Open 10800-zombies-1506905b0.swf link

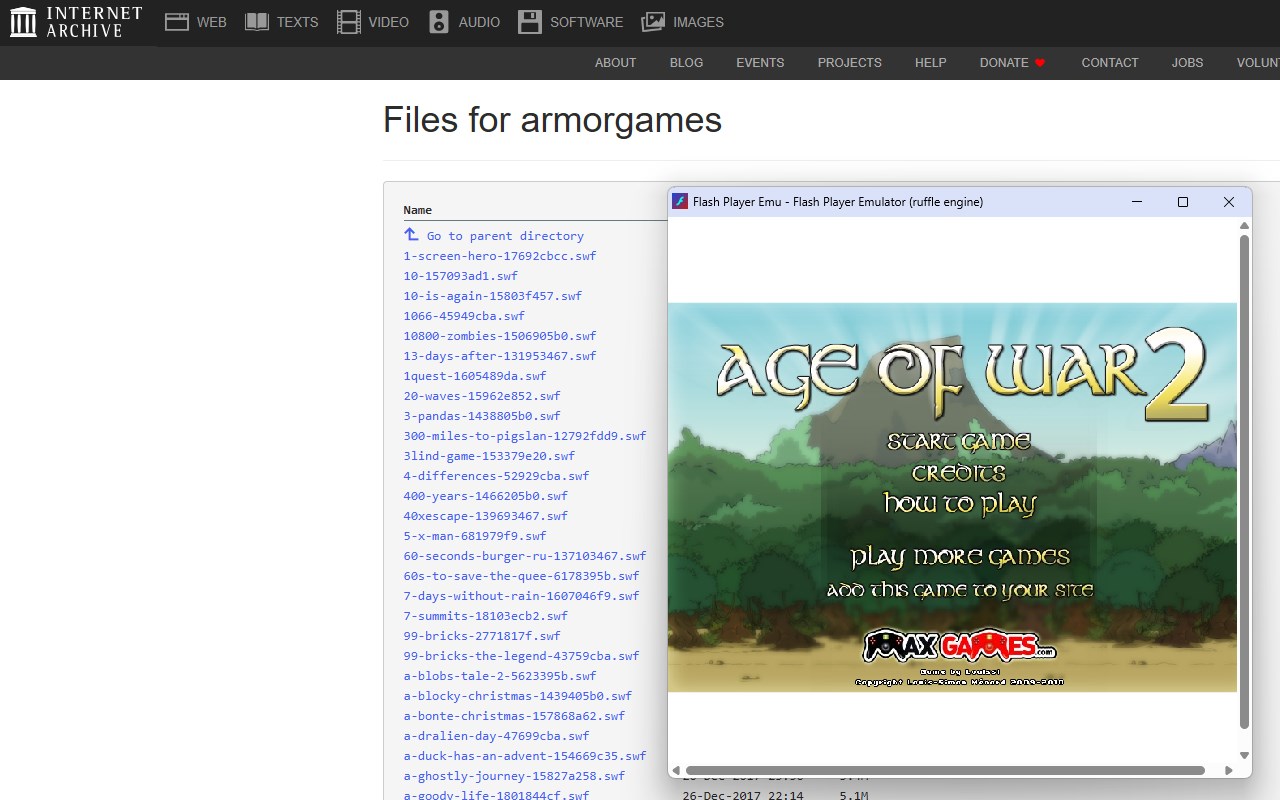click(x=500, y=336)
